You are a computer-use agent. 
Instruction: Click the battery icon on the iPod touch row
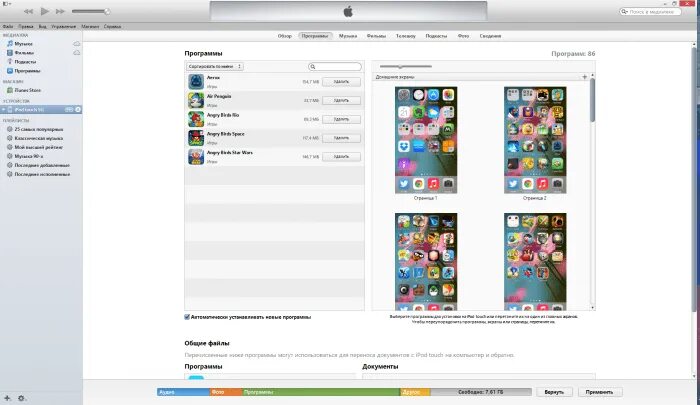(x=69, y=109)
